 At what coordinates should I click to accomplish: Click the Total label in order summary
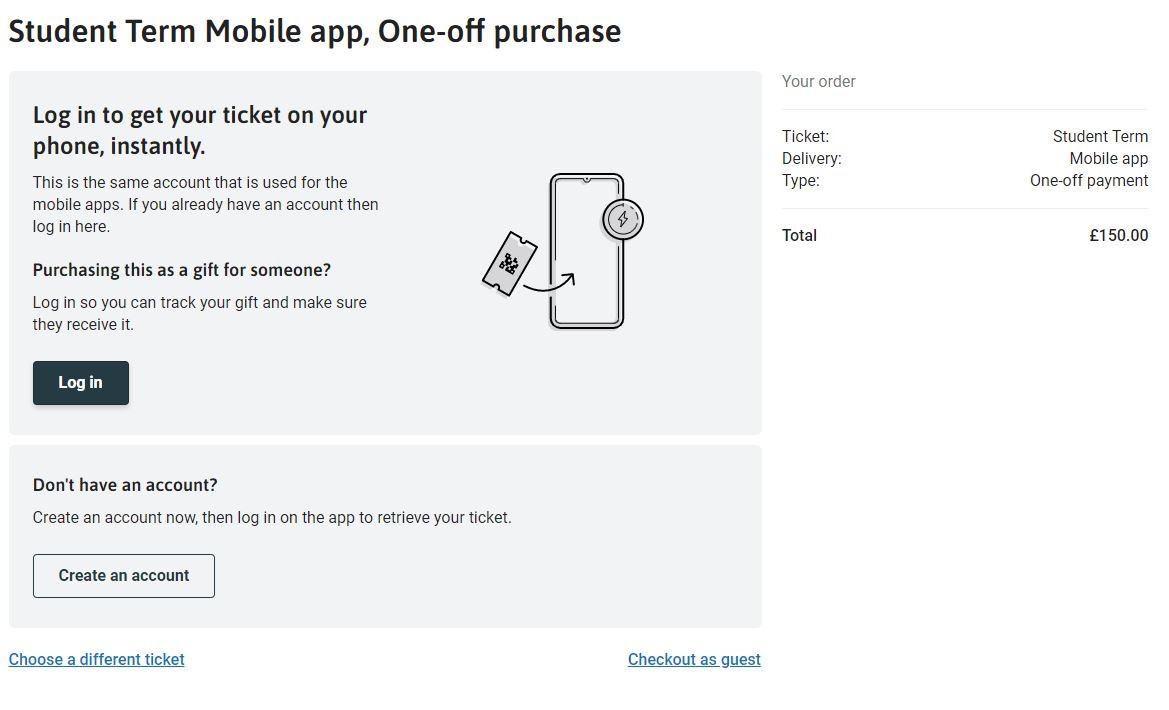coord(799,236)
